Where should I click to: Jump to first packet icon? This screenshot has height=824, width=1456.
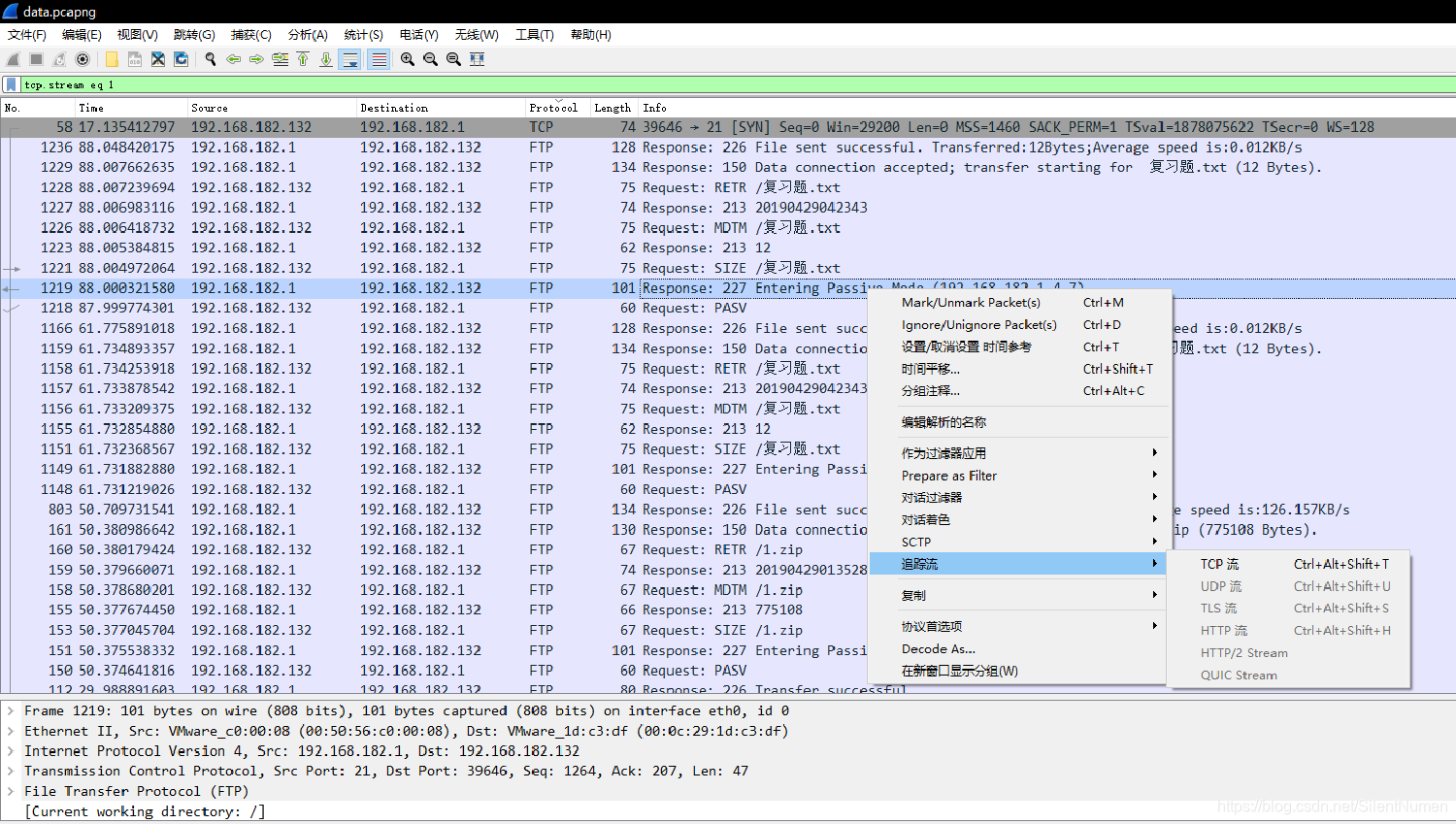tap(303, 59)
